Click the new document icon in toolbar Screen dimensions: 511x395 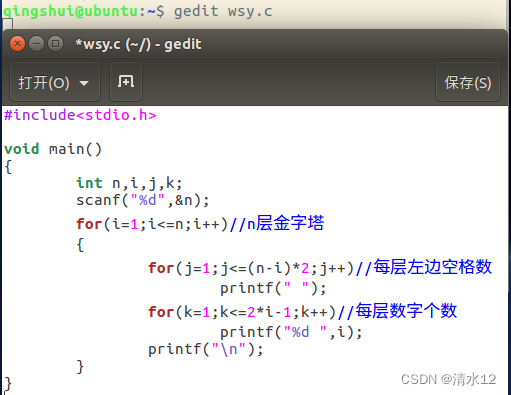(126, 82)
